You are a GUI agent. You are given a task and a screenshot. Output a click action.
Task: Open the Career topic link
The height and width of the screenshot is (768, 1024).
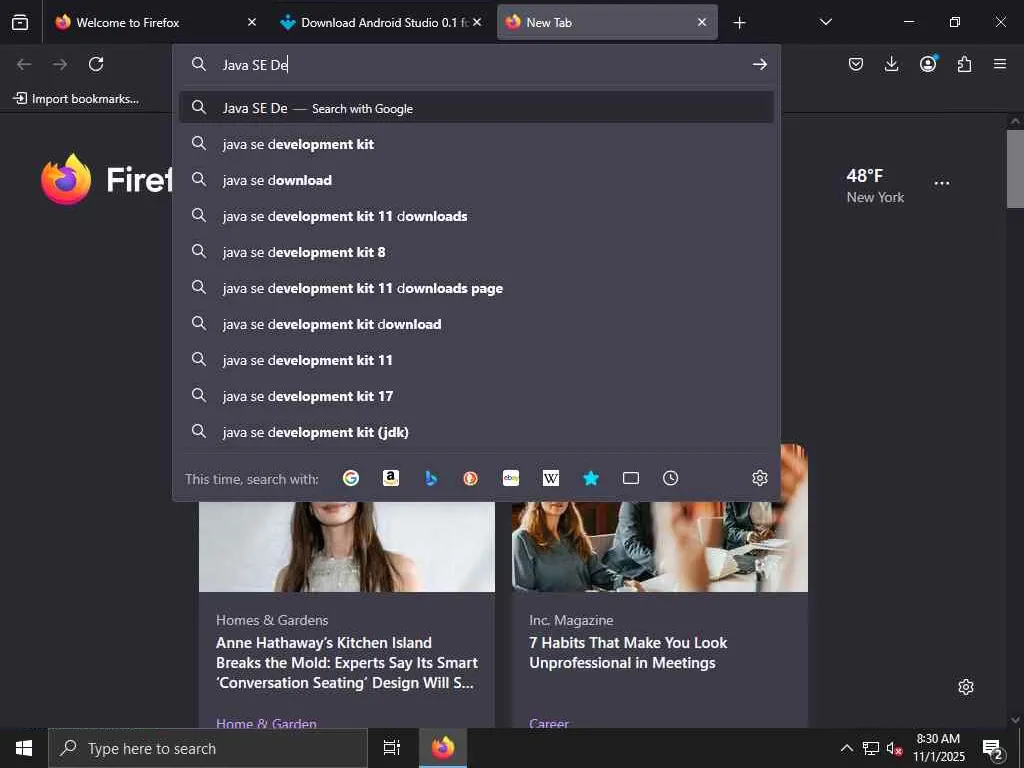click(549, 723)
